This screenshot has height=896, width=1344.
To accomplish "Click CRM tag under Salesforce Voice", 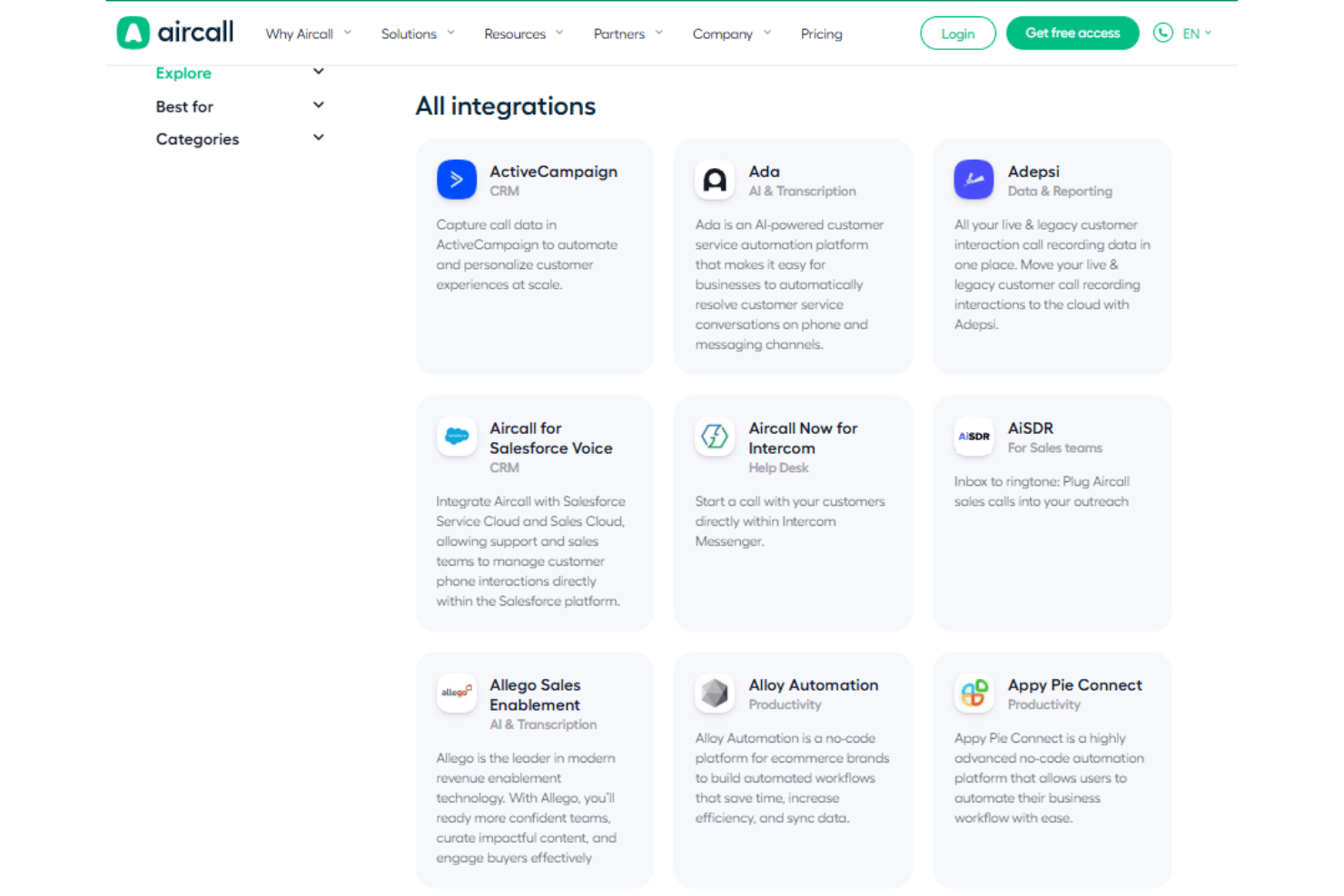I will (x=504, y=468).
